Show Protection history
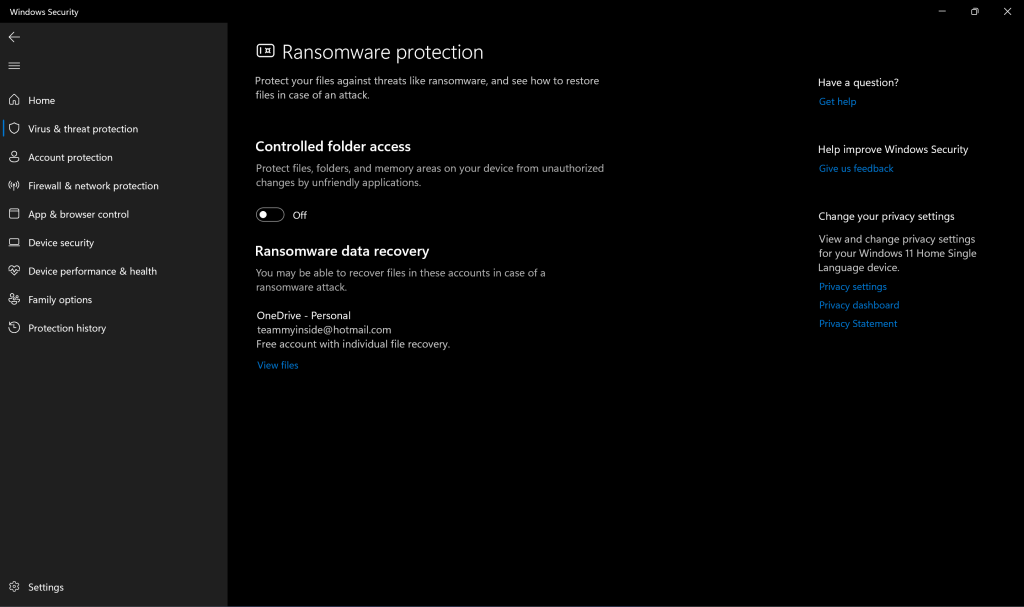 click(67, 328)
